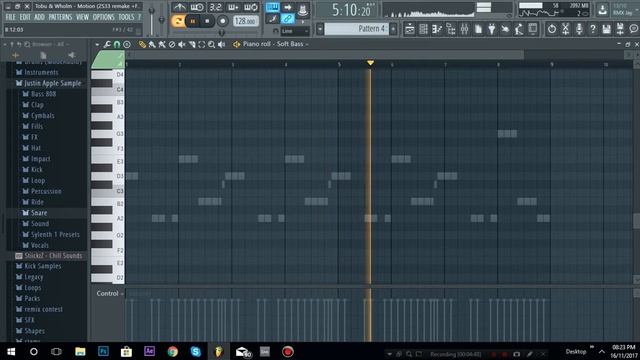This screenshot has height=360, width=640.
Task: Open piano roll options menu arrow
Action: coord(97,44)
